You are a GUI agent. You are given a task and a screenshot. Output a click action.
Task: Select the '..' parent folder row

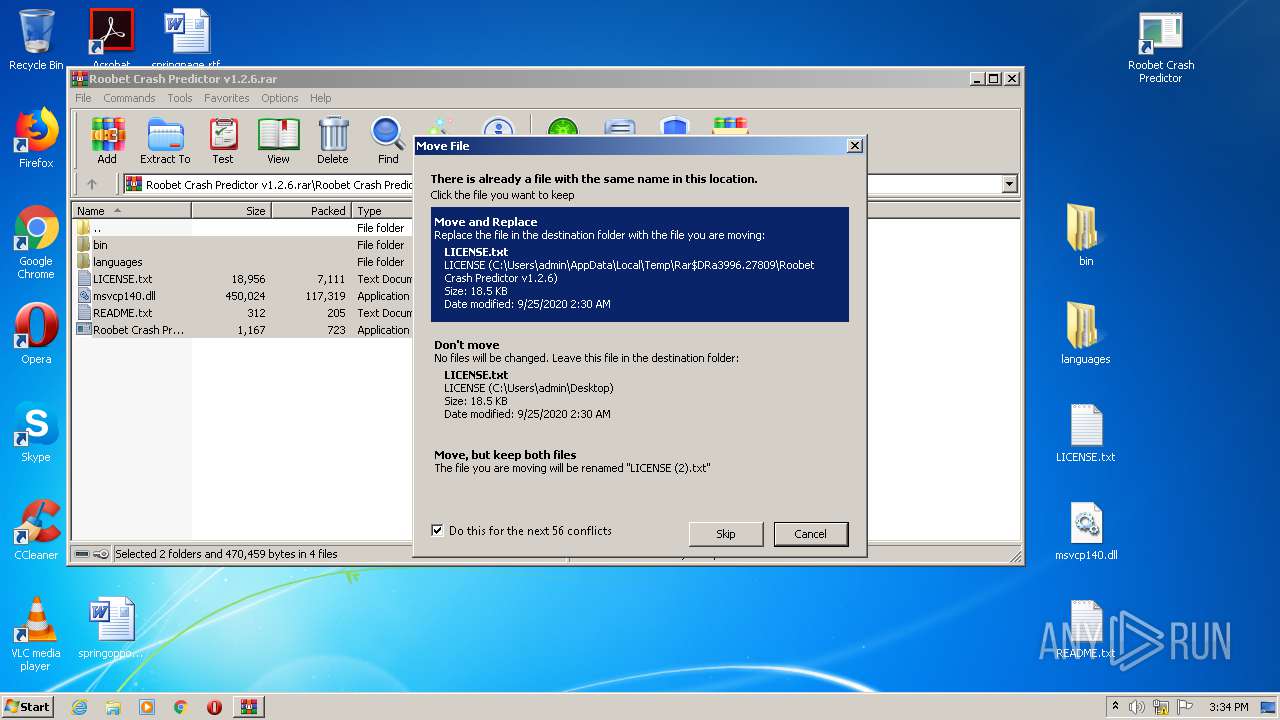(x=243, y=228)
